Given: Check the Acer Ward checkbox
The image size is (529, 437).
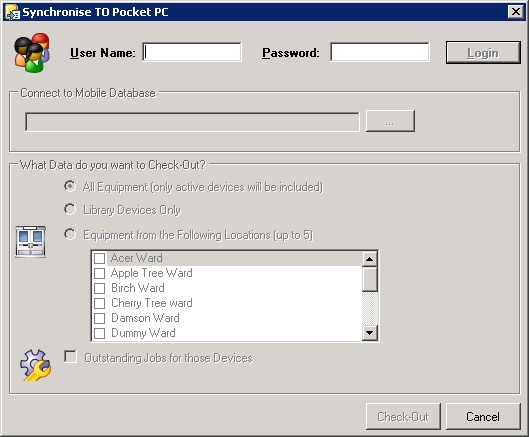Looking at the screenshot, I should point(99,258).
